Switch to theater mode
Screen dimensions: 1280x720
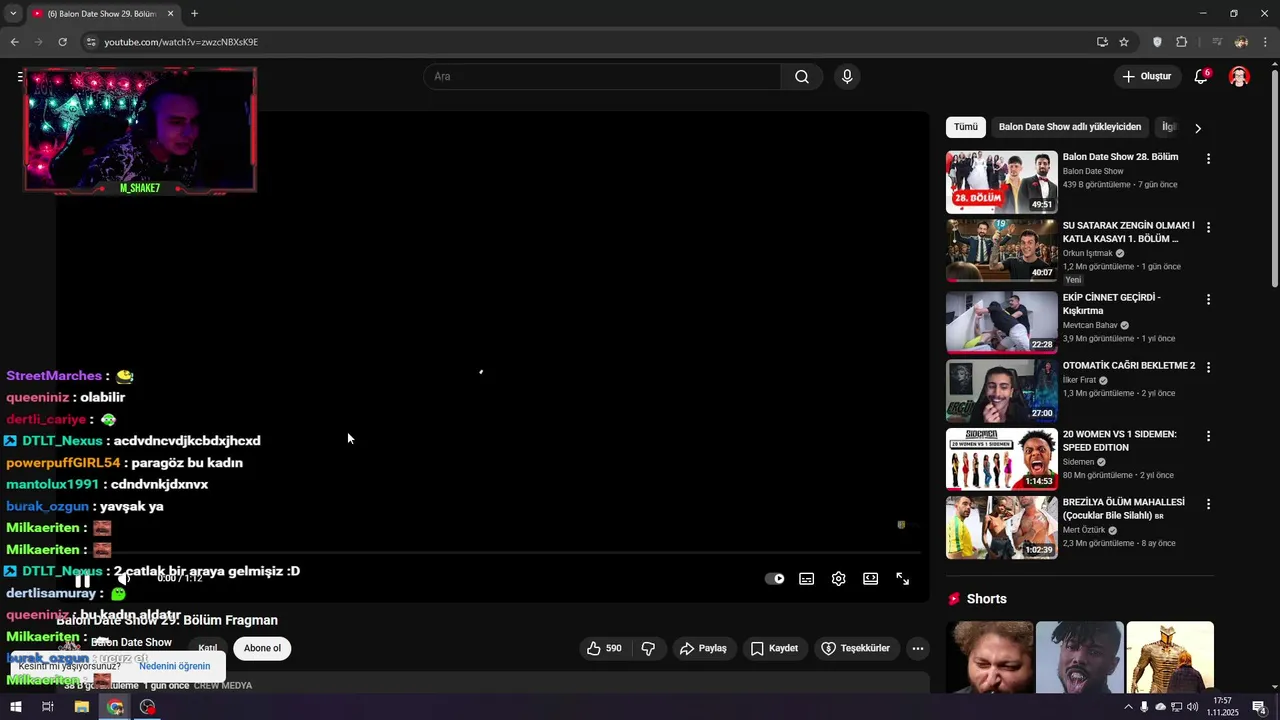click(x=871, y=579)
